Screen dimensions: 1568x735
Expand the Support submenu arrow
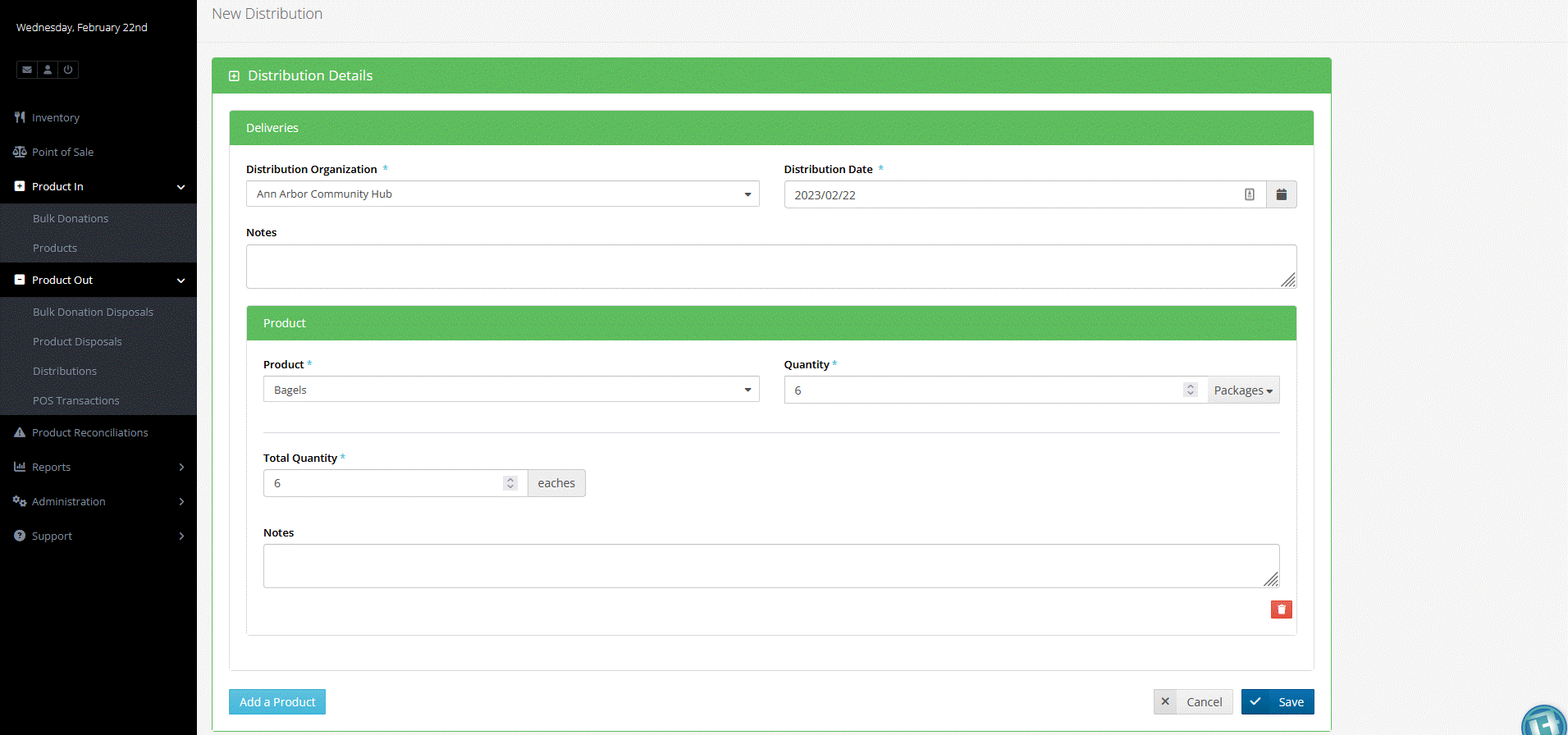181,536
